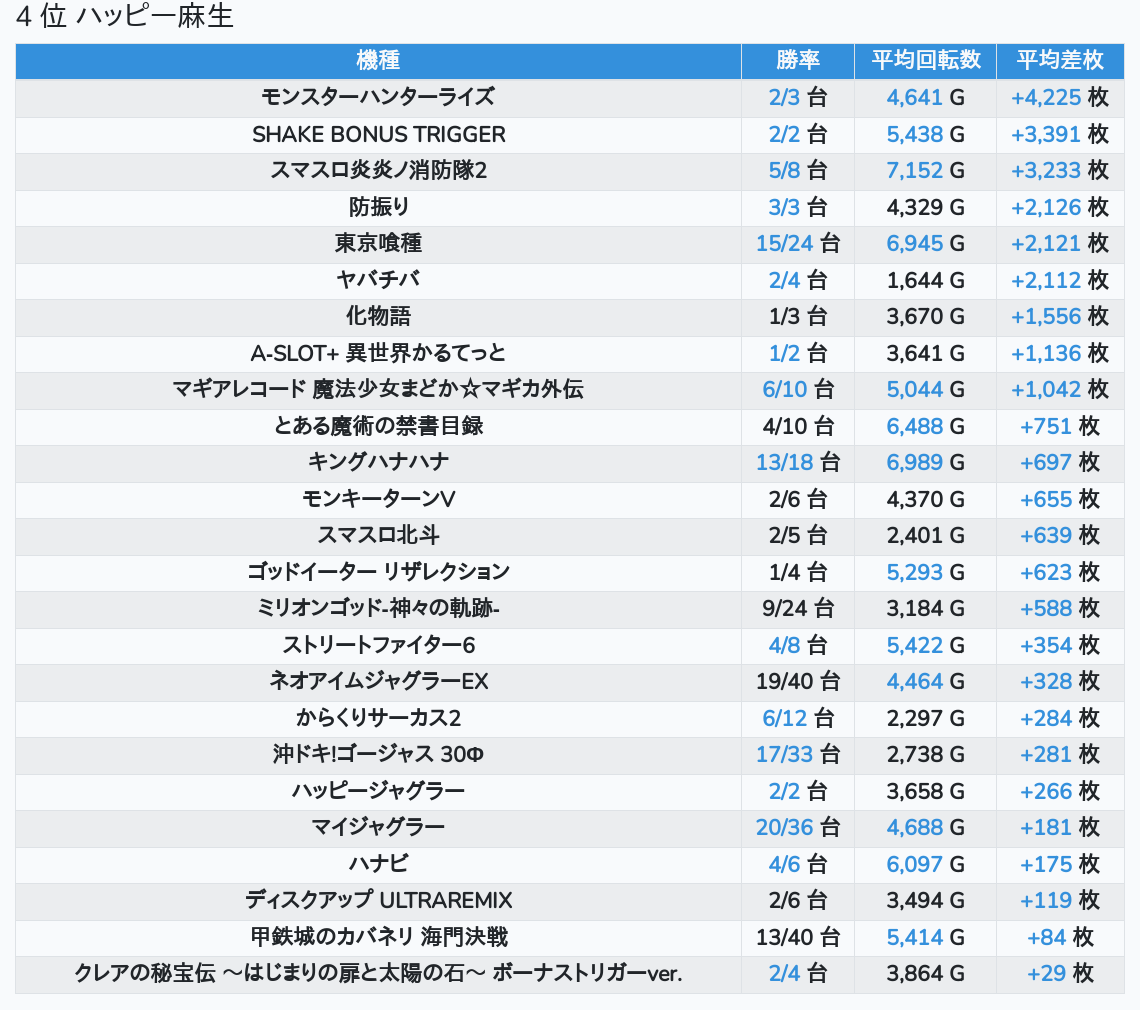Select 甲鉄城のカバネリ 海門決戦 machine name

point(378,937)
